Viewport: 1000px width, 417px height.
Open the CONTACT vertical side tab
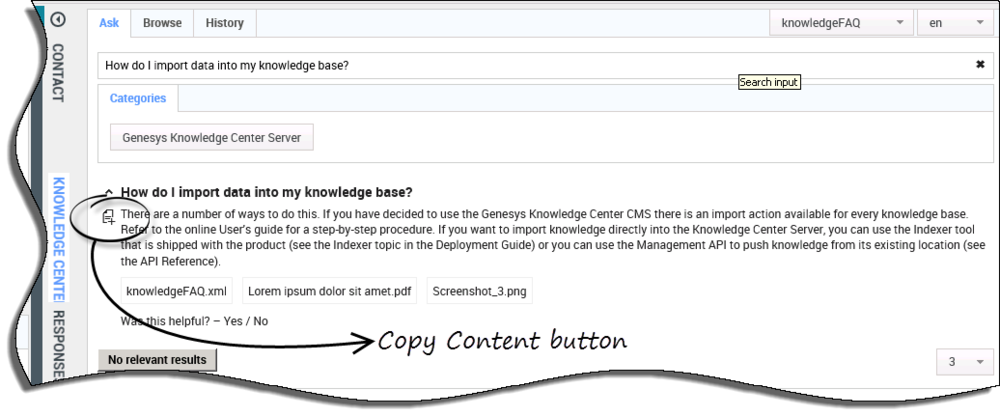[x=57, y=73]
